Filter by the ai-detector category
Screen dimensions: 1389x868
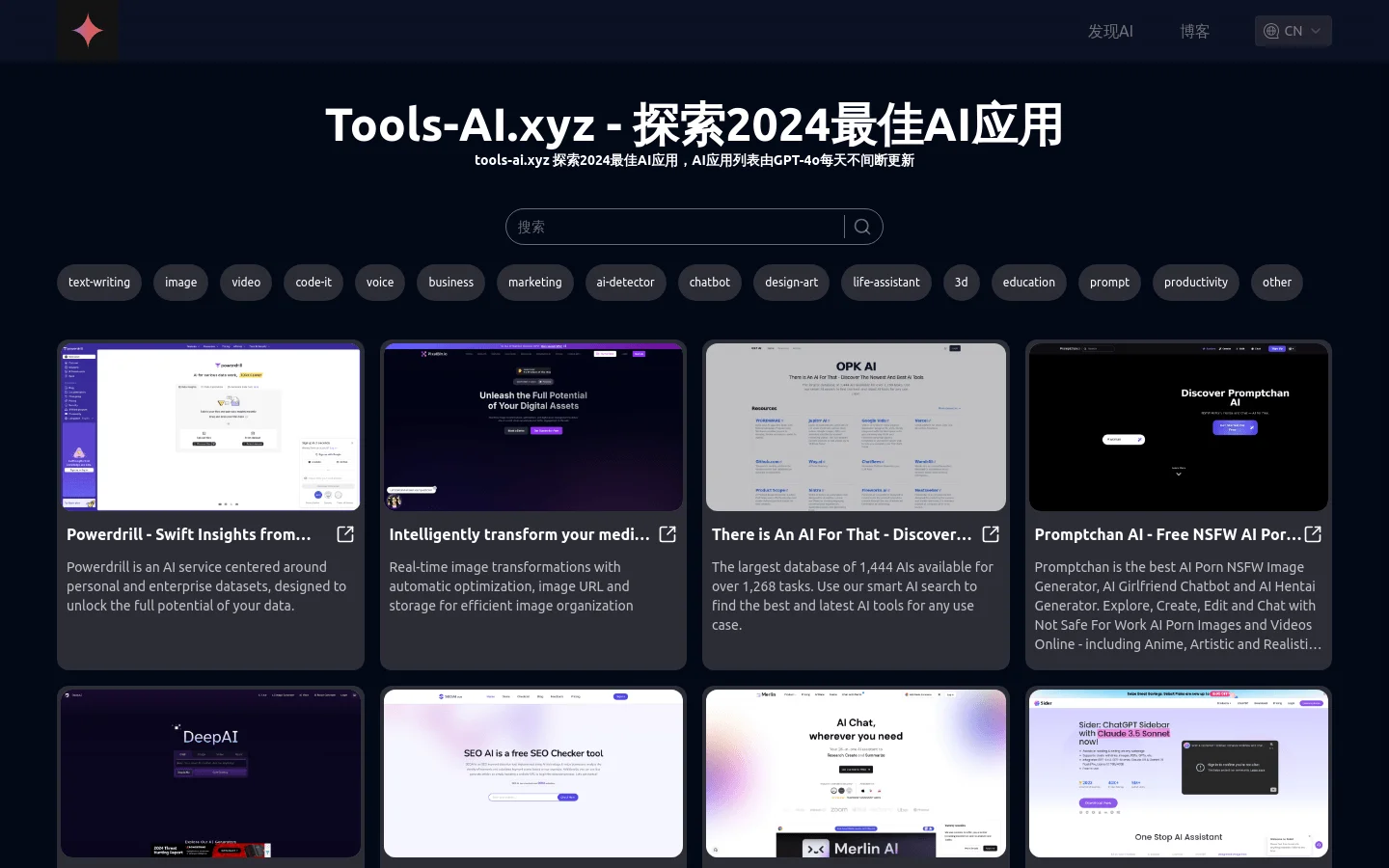pyautogui.click(x=625, y=283)
